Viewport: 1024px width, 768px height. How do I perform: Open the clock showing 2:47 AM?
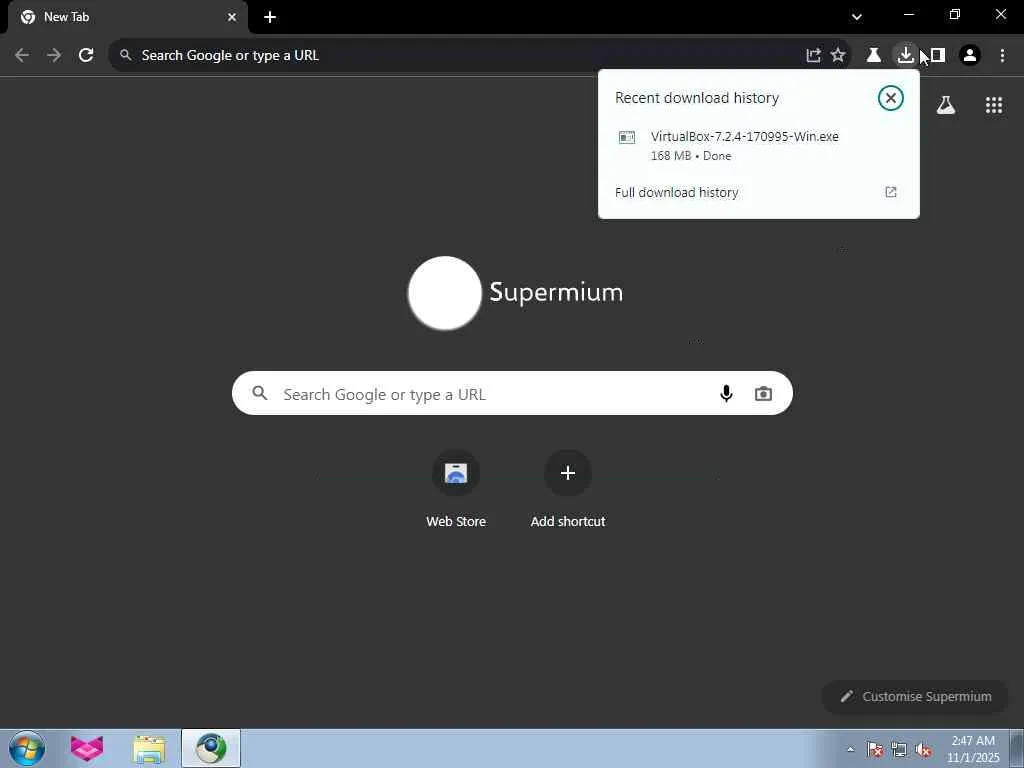point(973,749)
